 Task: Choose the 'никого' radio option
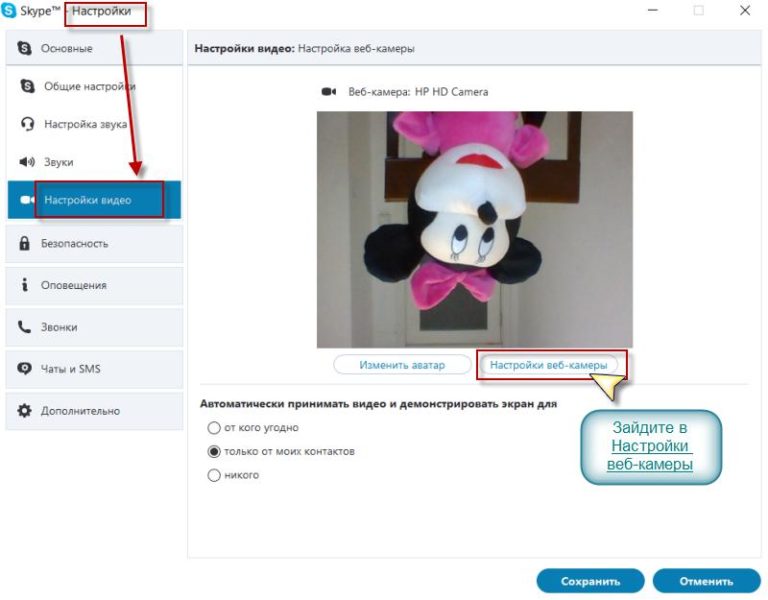[x=214, y=475]
